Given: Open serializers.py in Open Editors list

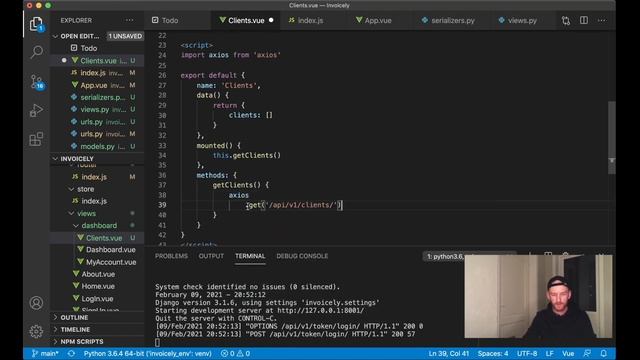Looking at the screenshot, I should click(x=97, y=97).
